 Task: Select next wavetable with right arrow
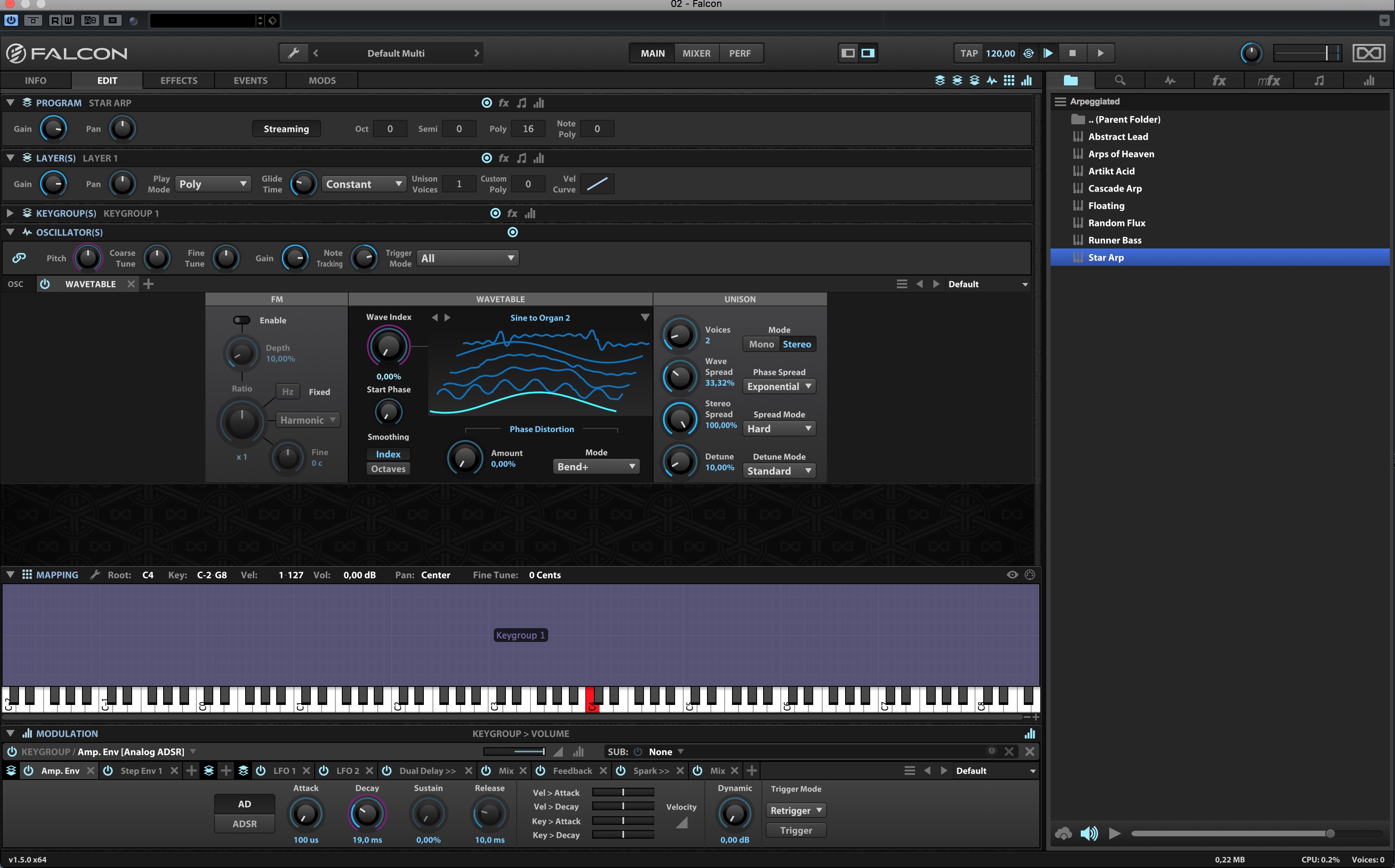pyautogui.click(x=448, y=318)
